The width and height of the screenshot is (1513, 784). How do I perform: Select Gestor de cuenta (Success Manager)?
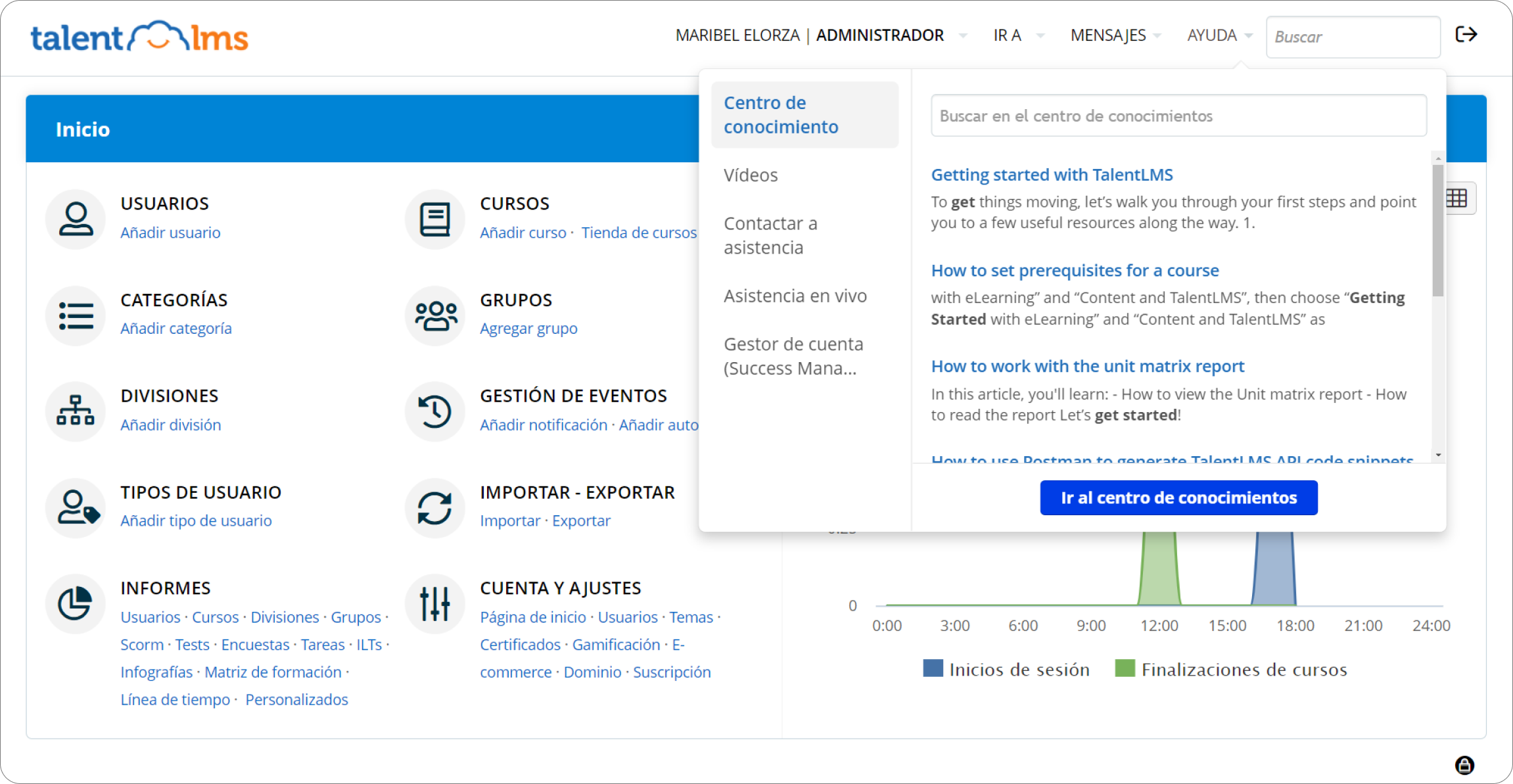coord(793,356)
